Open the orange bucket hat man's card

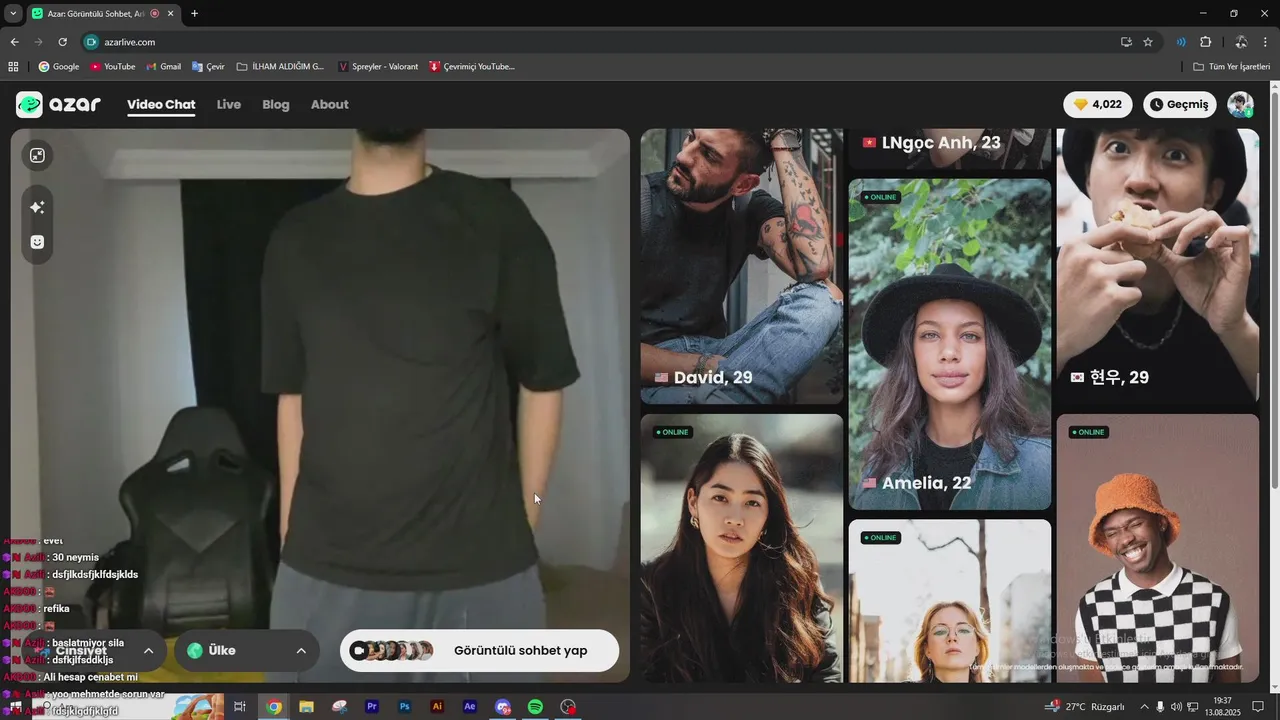pyautogui.click(x=1158, y=548)
